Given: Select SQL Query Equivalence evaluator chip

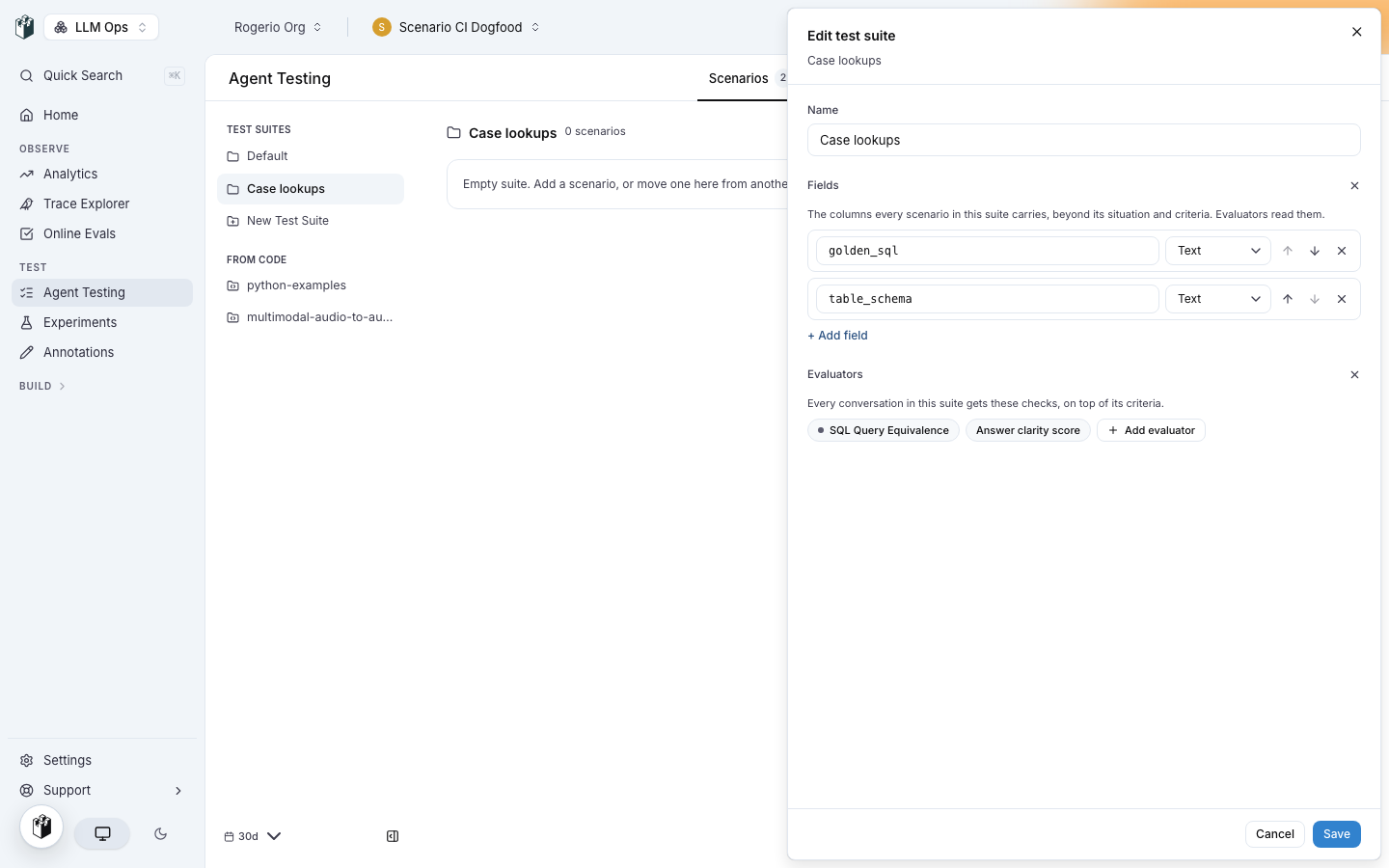Looking at the screenshot, I should click(x=883, y=430).
